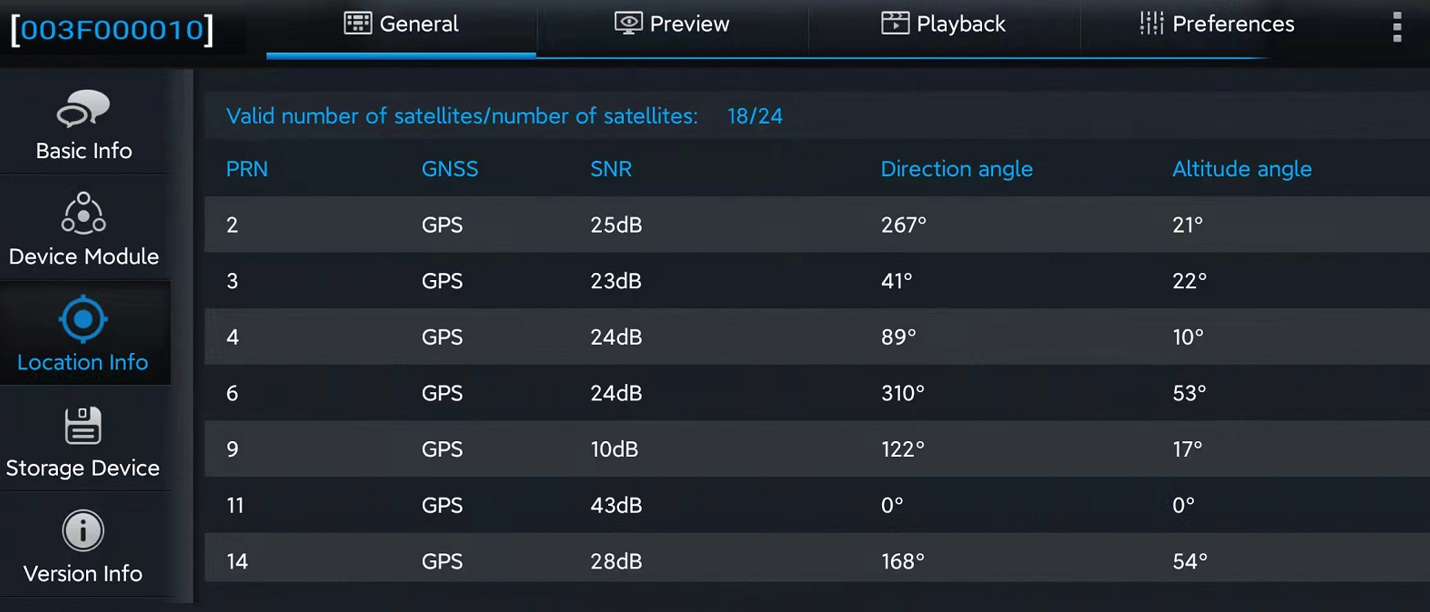Click the Preview monitor eye icon
The height and width of the screenshot is (612, 1430).
[628, 23]
